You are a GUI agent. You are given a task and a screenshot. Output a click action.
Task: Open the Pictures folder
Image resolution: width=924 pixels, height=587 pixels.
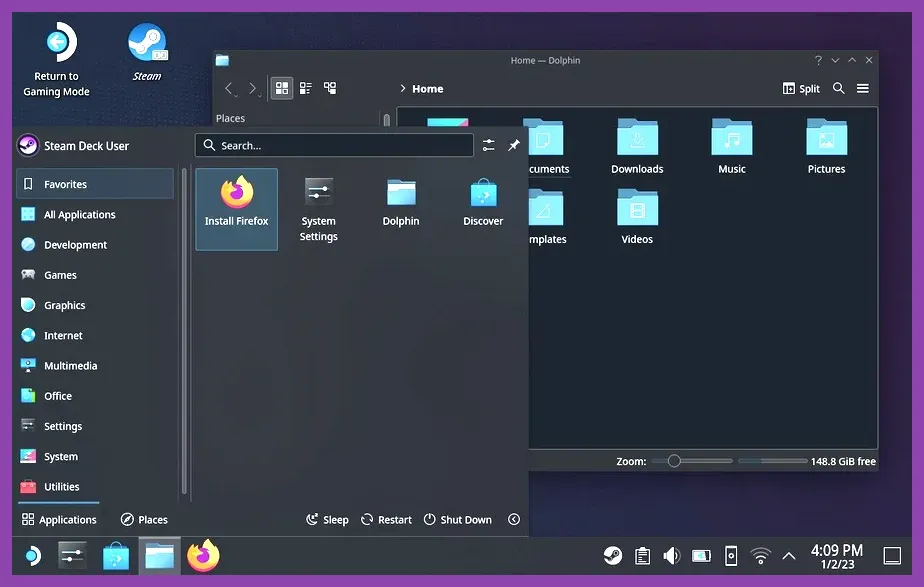click(826, 146)
